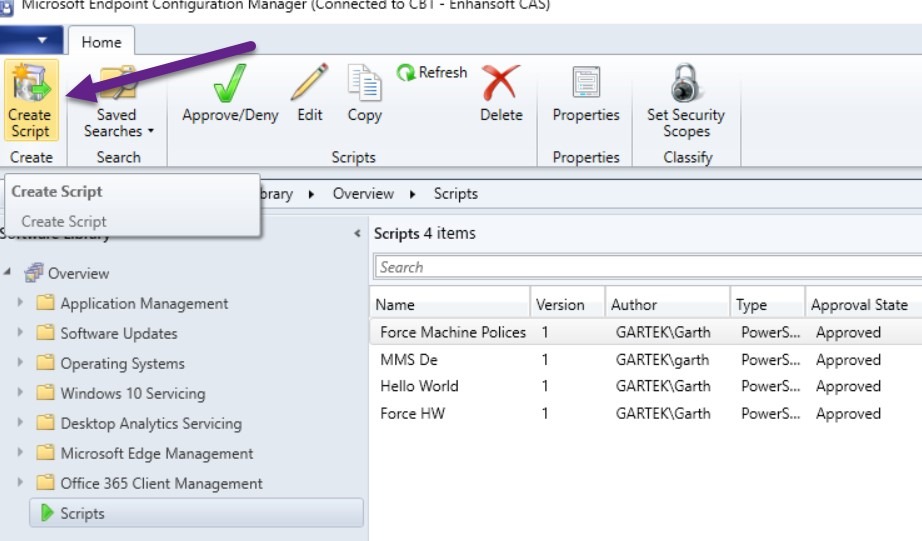
Task: Expand Office 365 Client Management node
Action: pos(20,482)
